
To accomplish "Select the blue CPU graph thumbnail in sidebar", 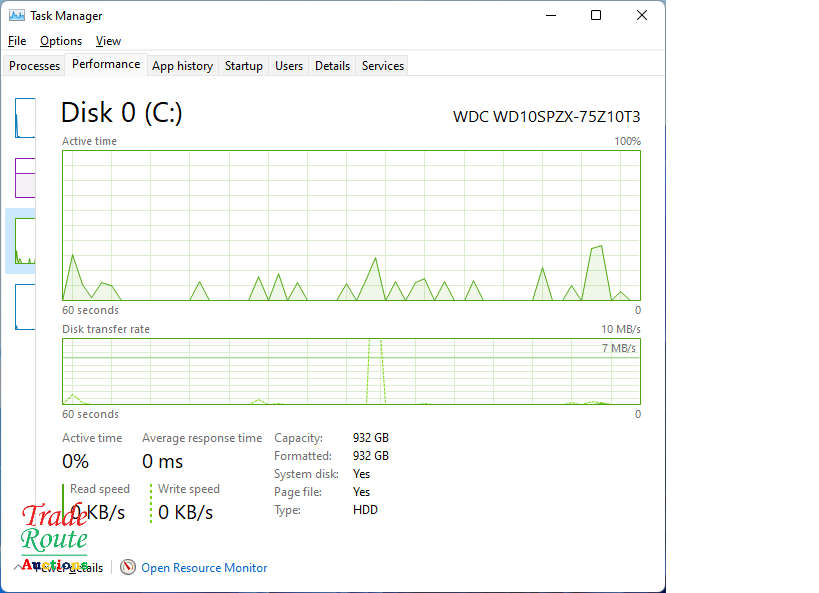I will point(24,118).
